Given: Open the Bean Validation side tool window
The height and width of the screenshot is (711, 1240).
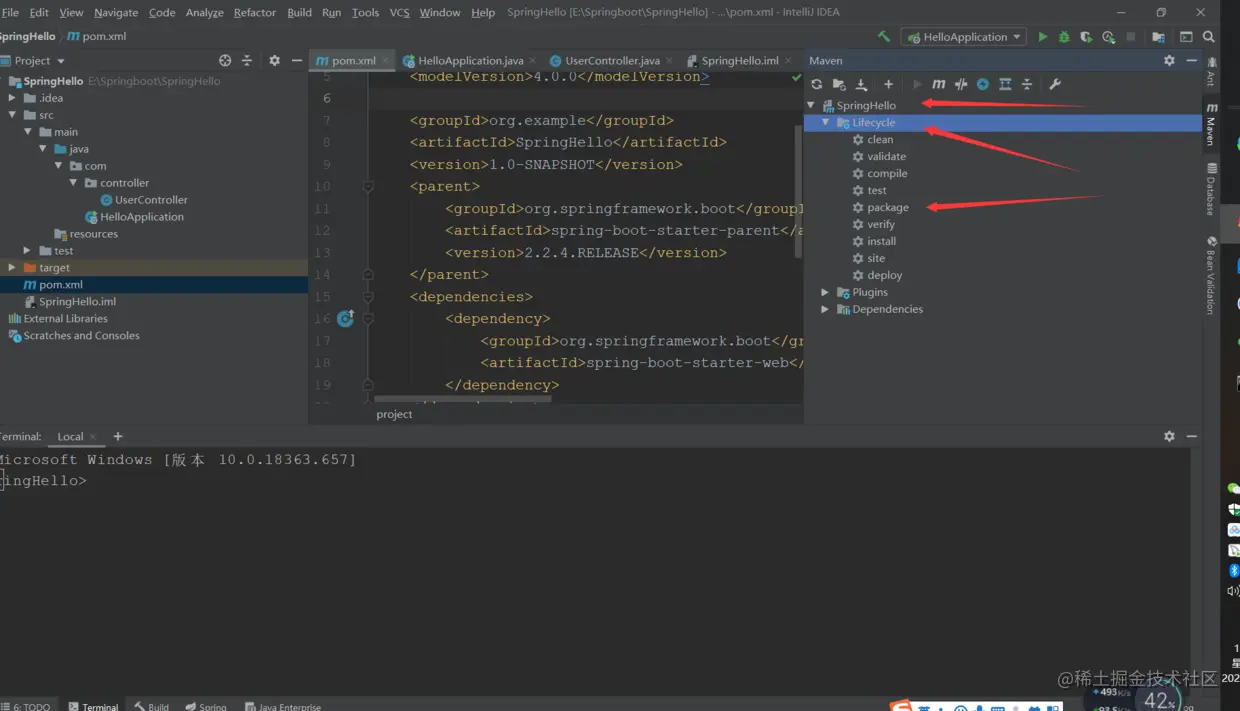Looking at the screenshot, I should [x=1212, y=275].
